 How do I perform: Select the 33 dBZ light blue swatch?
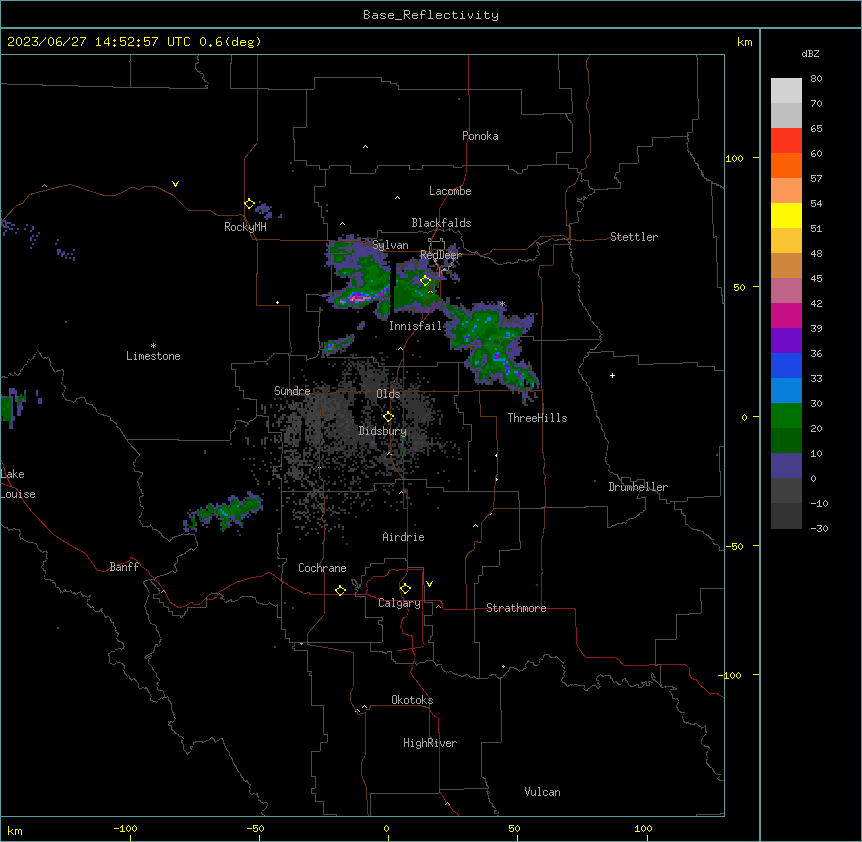tap(786, 390)
